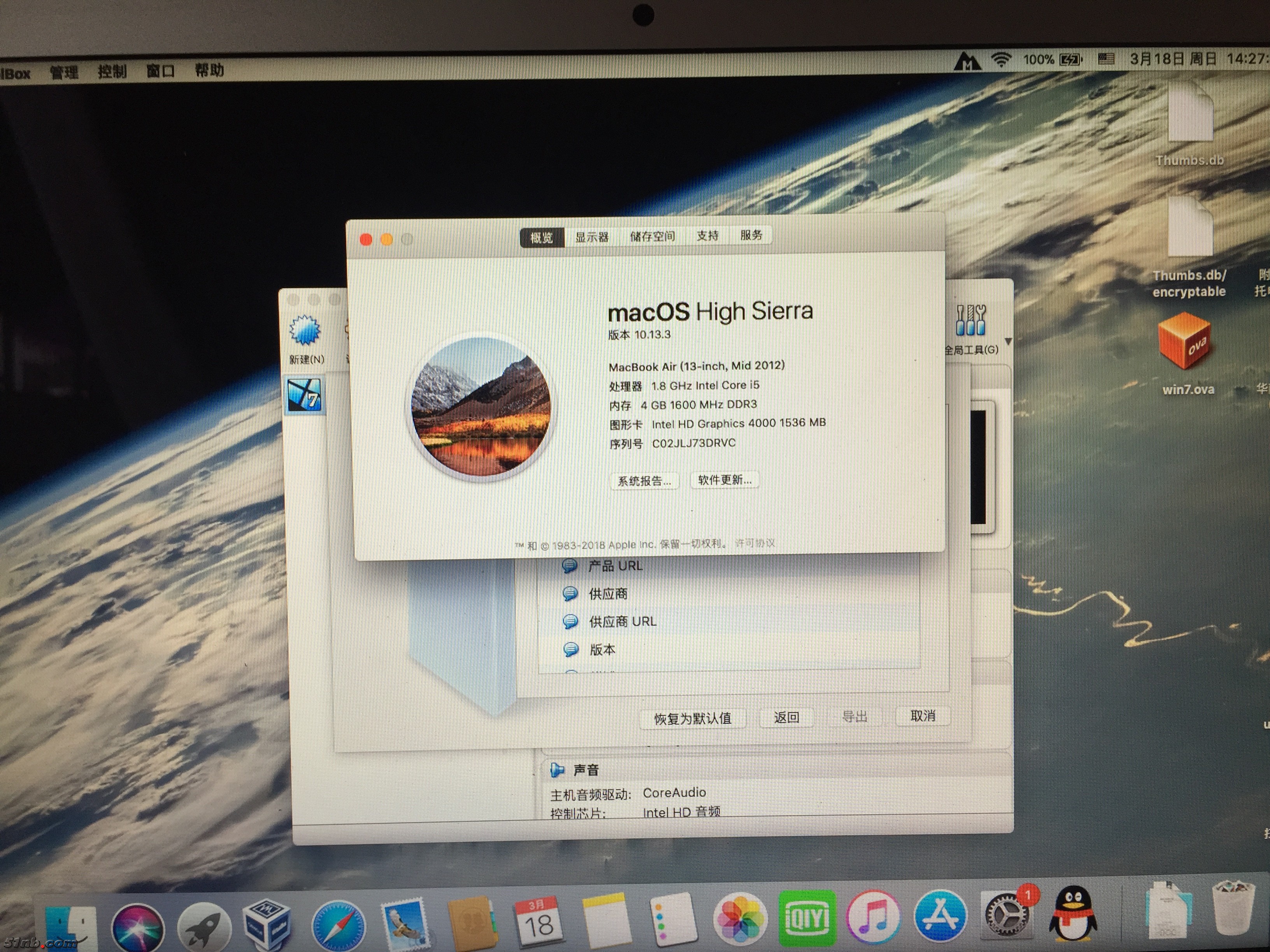Click the 恢复为默认值 button
The image size is (1270, 952).
coord(693,718)
